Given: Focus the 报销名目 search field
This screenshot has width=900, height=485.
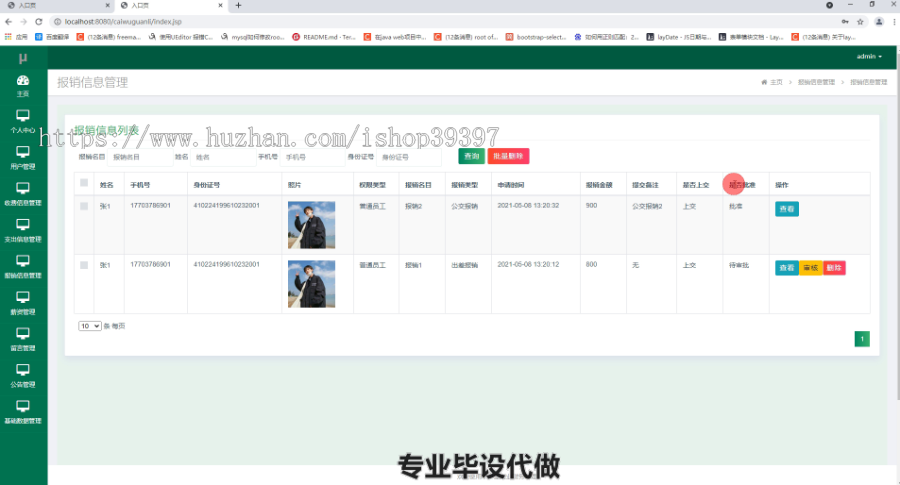Looking at the screenshot, I should (x=141, y=157).
